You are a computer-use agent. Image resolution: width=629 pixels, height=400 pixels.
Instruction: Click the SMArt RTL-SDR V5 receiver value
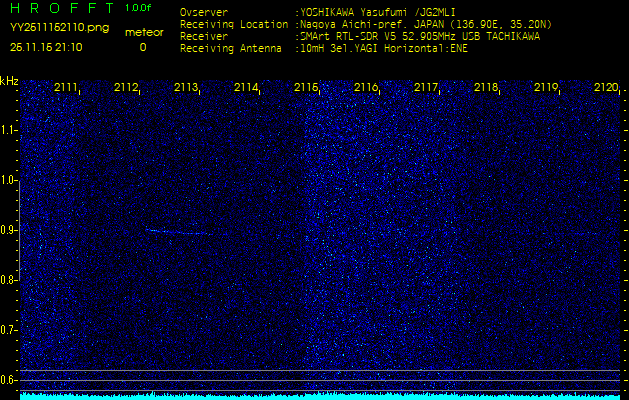[x=420, y=37]
